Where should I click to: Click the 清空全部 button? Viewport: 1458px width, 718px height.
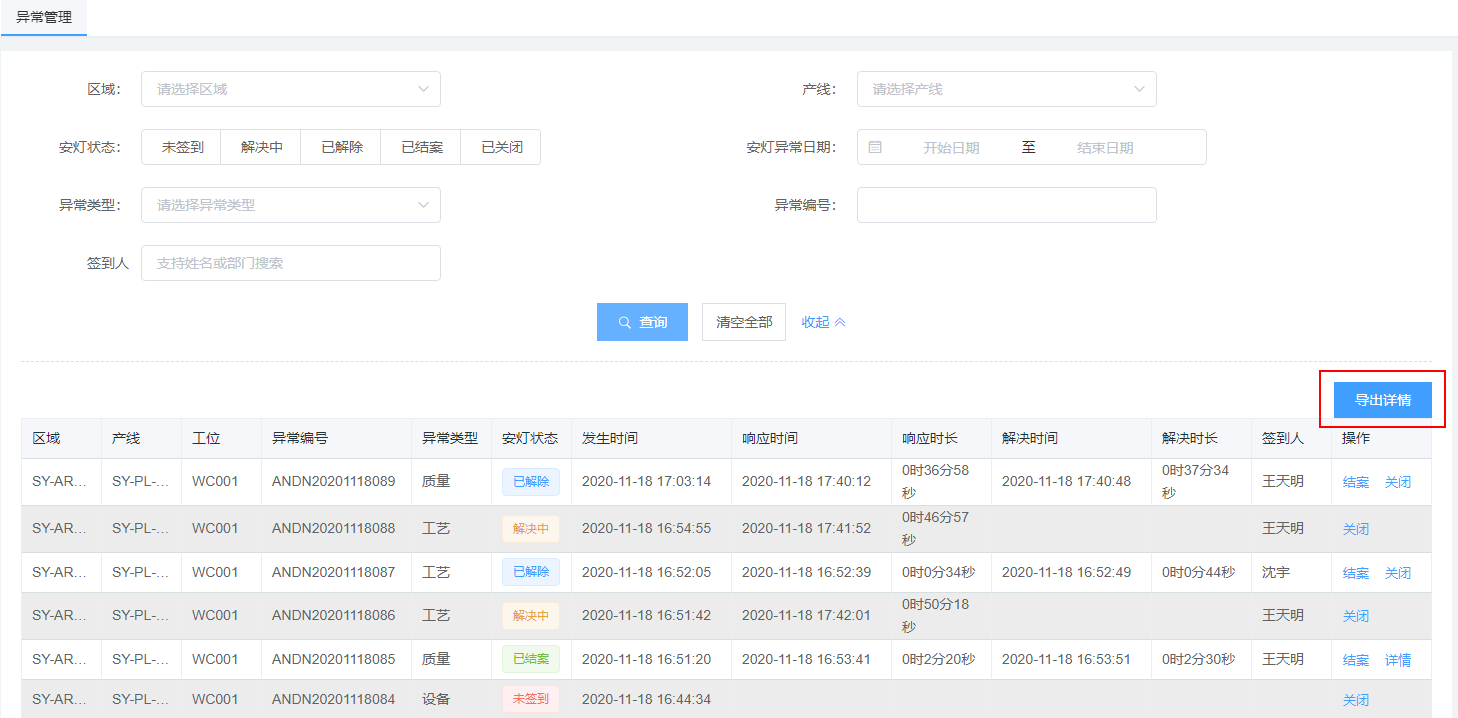744,322
